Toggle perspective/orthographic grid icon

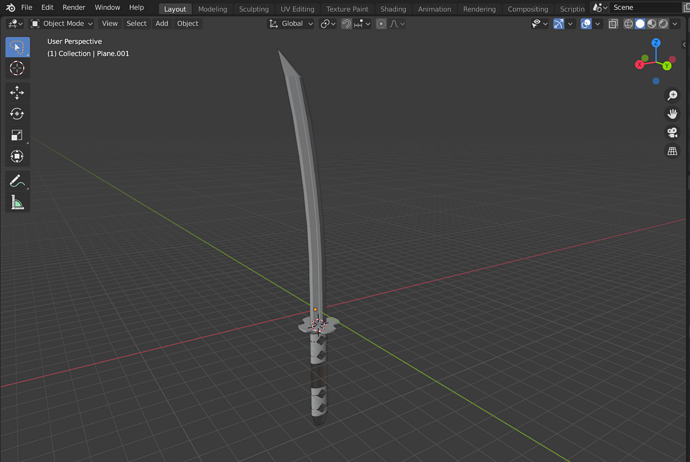(x=672, y=151)
